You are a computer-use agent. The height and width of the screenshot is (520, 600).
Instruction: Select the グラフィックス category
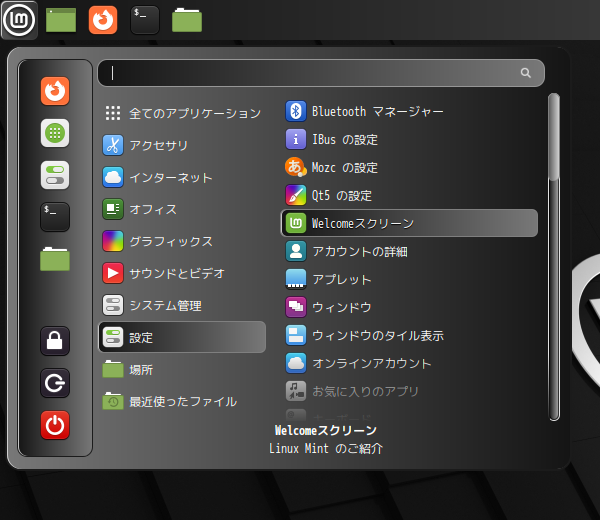[x=182, y=241]
